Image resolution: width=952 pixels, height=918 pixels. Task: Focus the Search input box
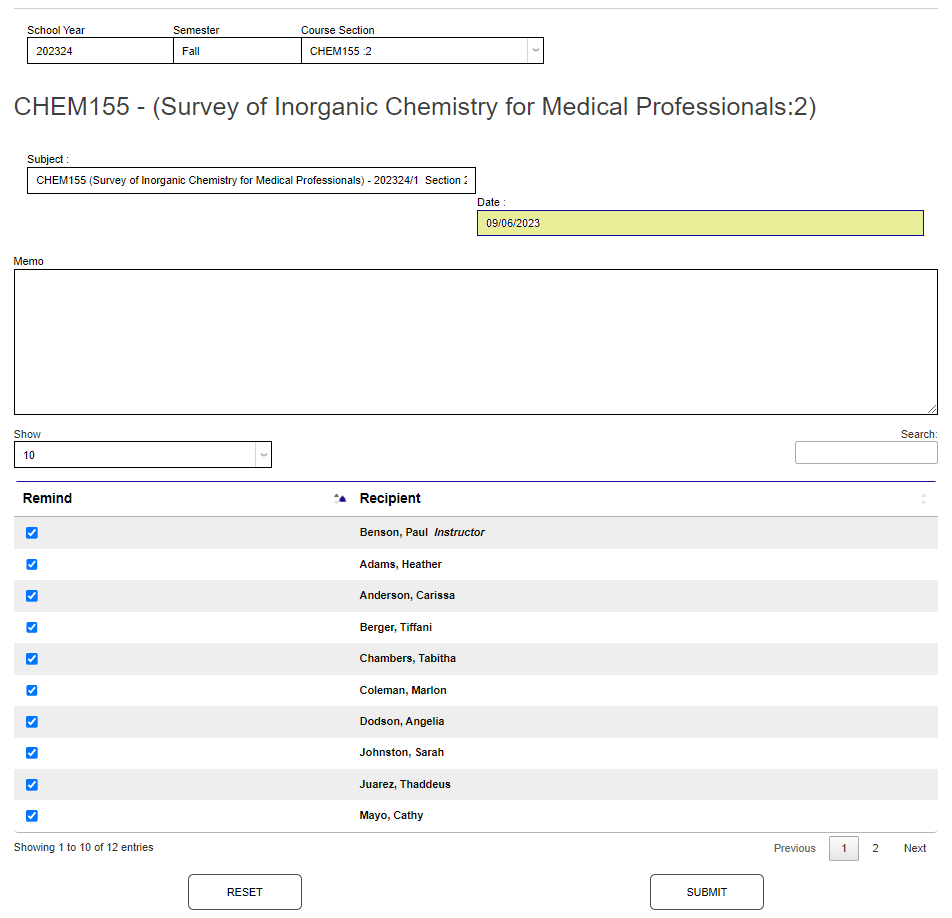point(865,453)
